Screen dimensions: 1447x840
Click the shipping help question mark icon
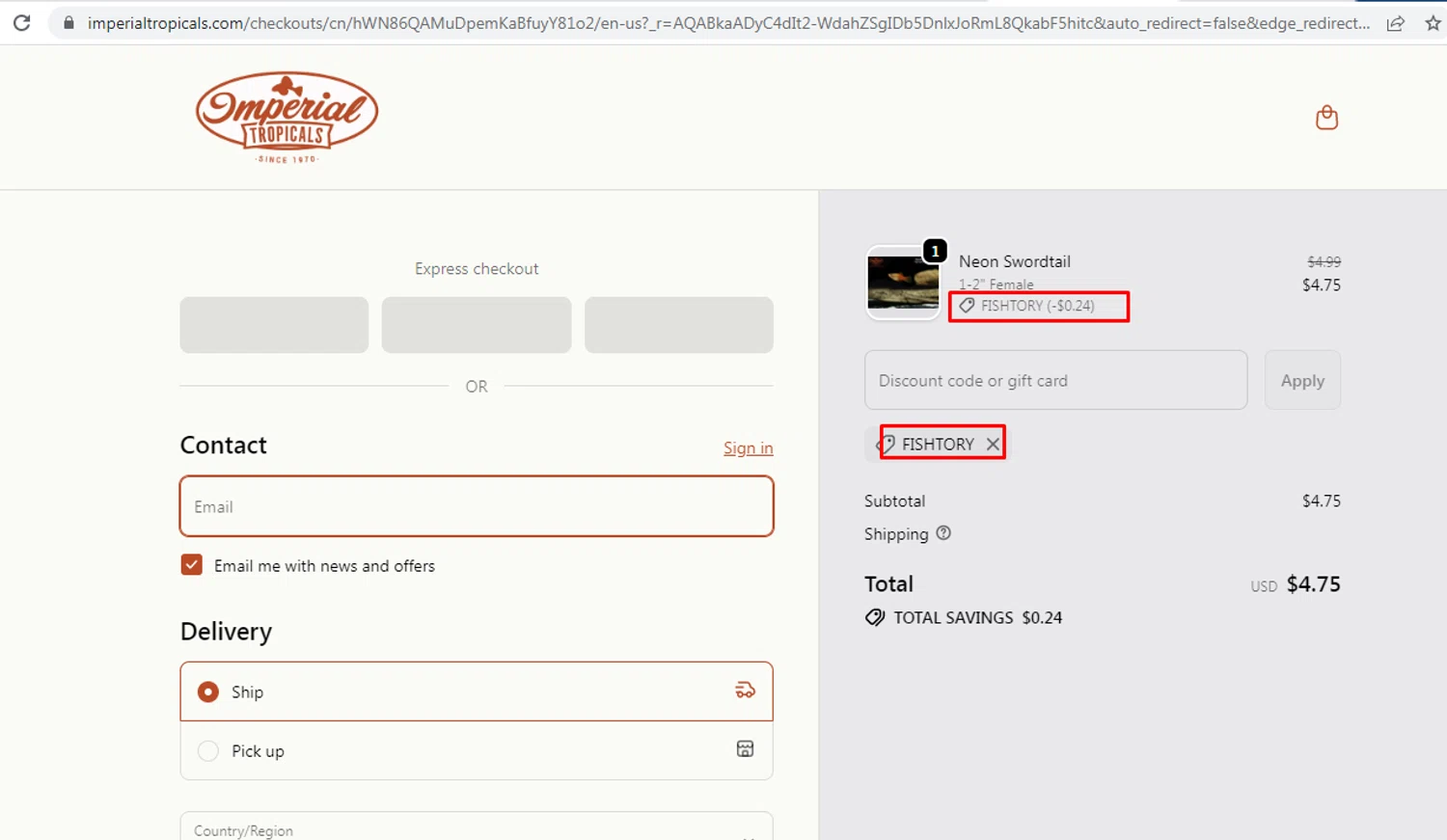coord(943,533)
